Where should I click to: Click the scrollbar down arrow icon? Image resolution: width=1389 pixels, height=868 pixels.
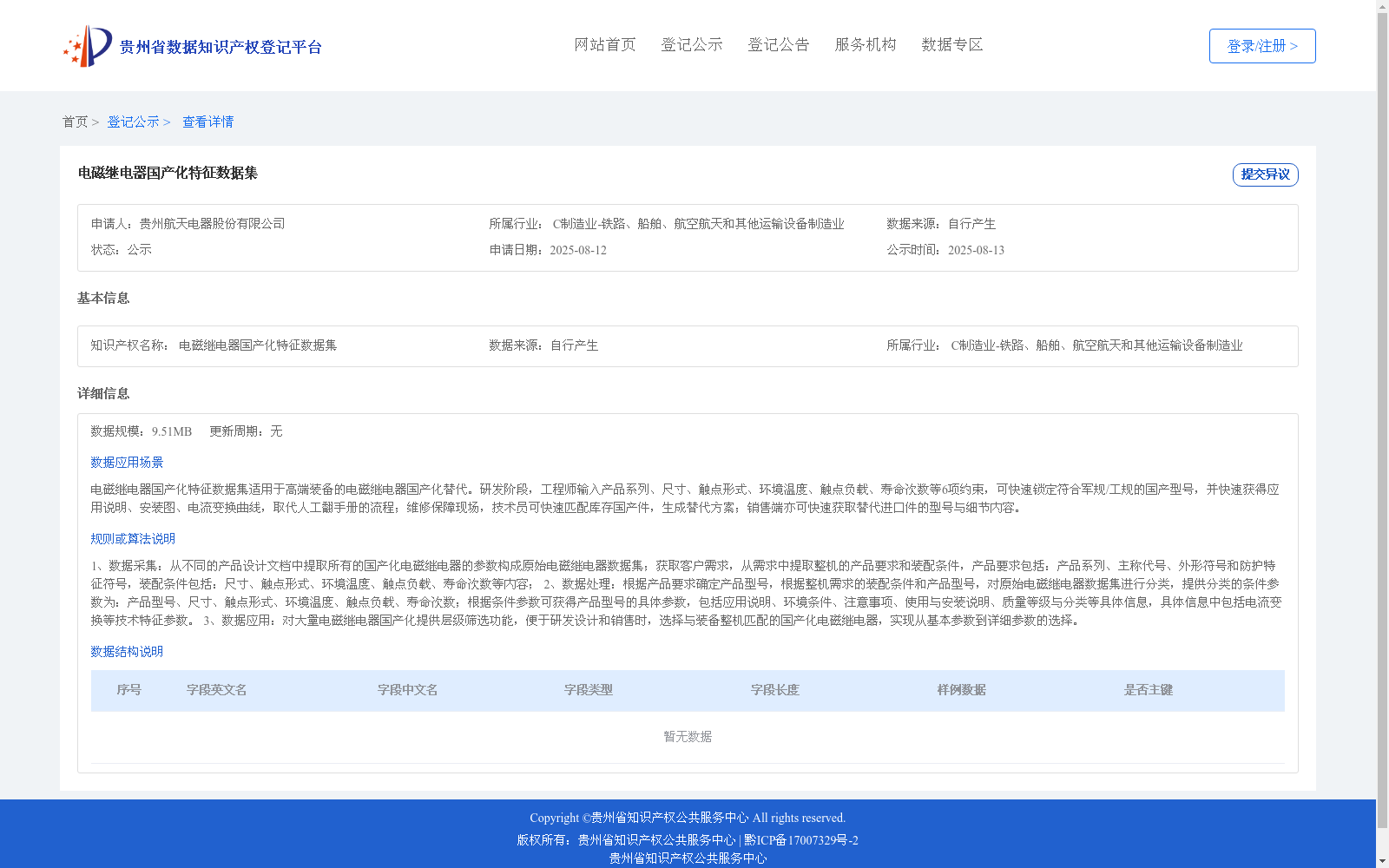coord(1382,862)
